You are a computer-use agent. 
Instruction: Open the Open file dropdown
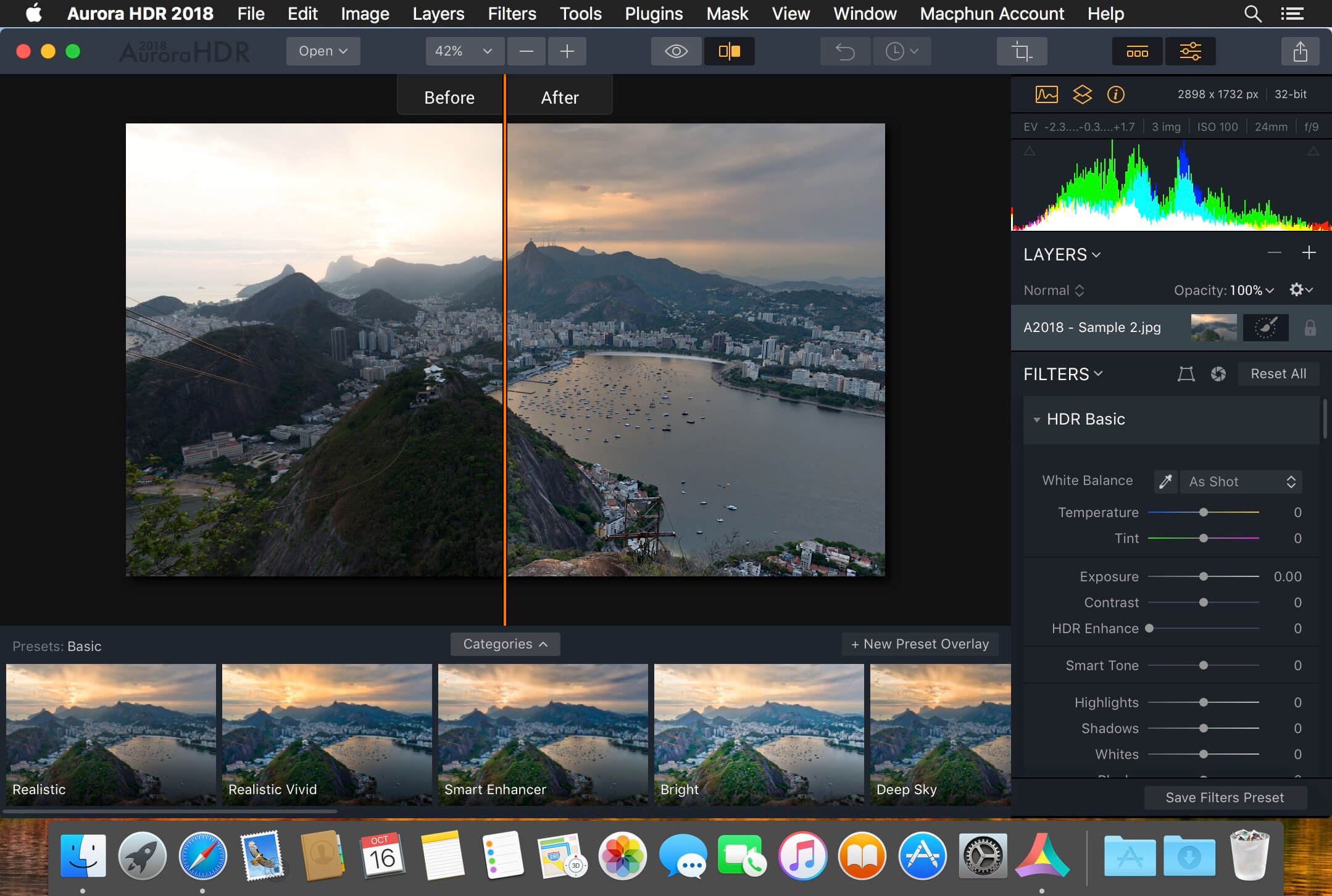coord(323,51)
